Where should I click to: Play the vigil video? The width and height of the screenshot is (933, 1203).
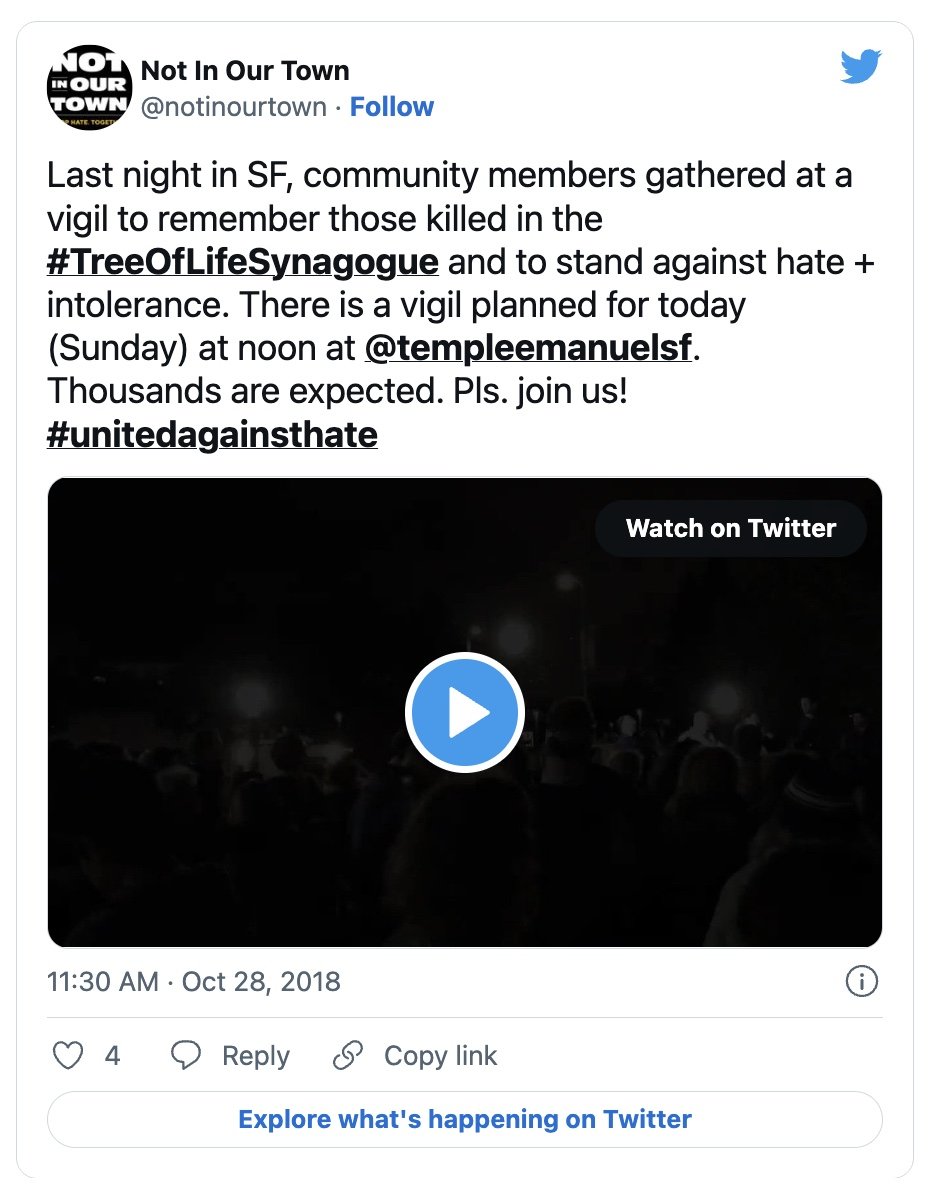point(465,712)
